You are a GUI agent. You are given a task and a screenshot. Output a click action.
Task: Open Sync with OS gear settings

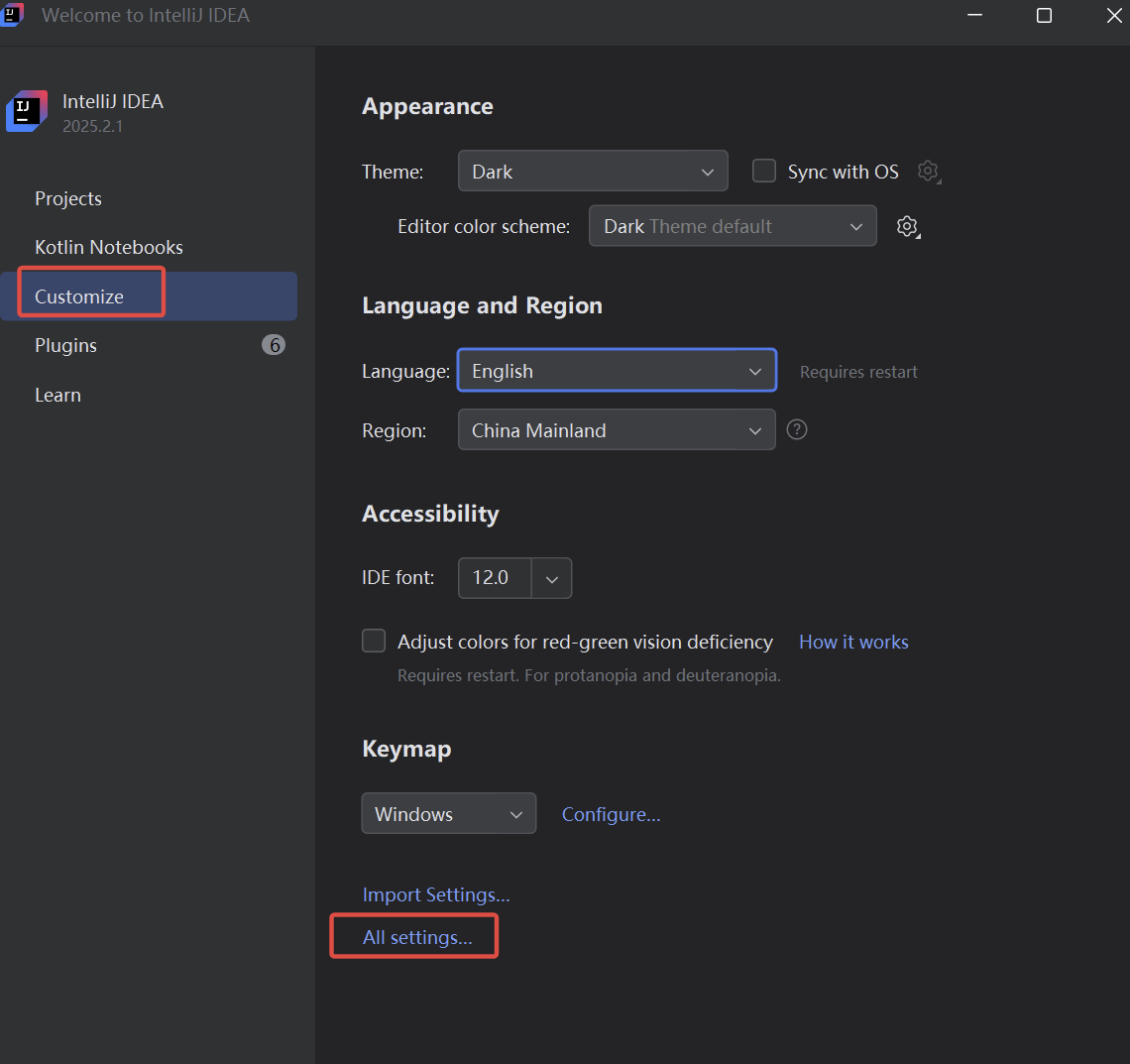click(929, 172)
